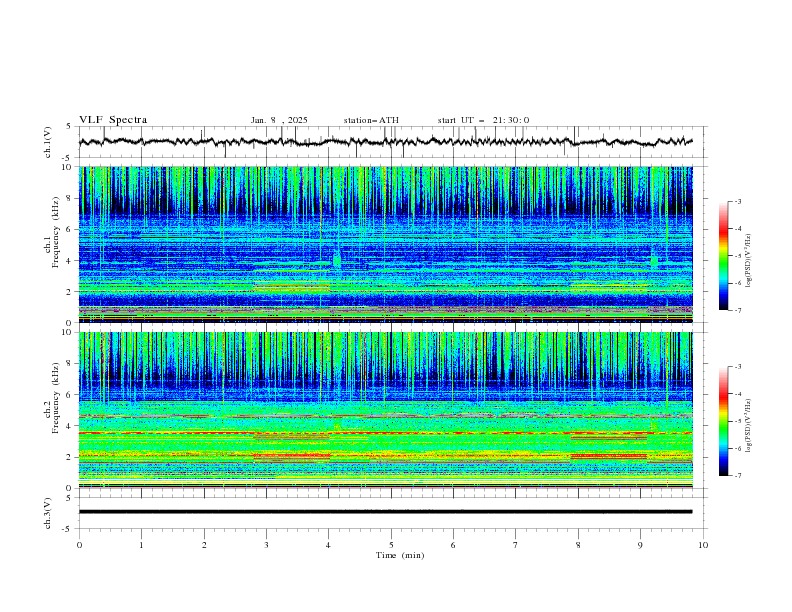This screenshot has width=792, height=612.
Task: Click the ch.3(V) waveform axis label
Action: pyautogui.click(x=48, y=513)
